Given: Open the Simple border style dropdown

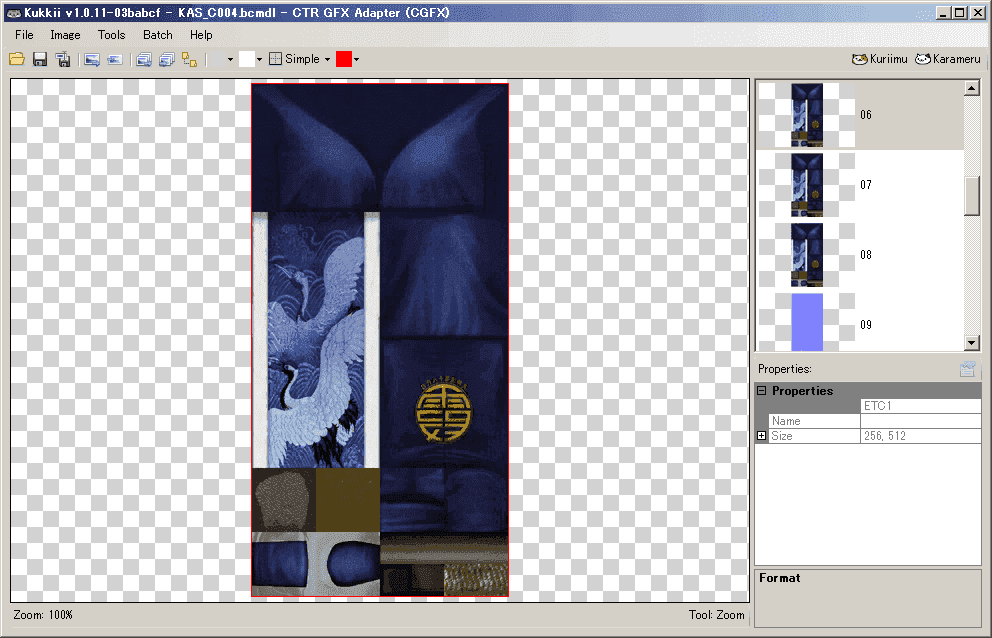Looking at the screenshot, I should click(x=327, y=59).
